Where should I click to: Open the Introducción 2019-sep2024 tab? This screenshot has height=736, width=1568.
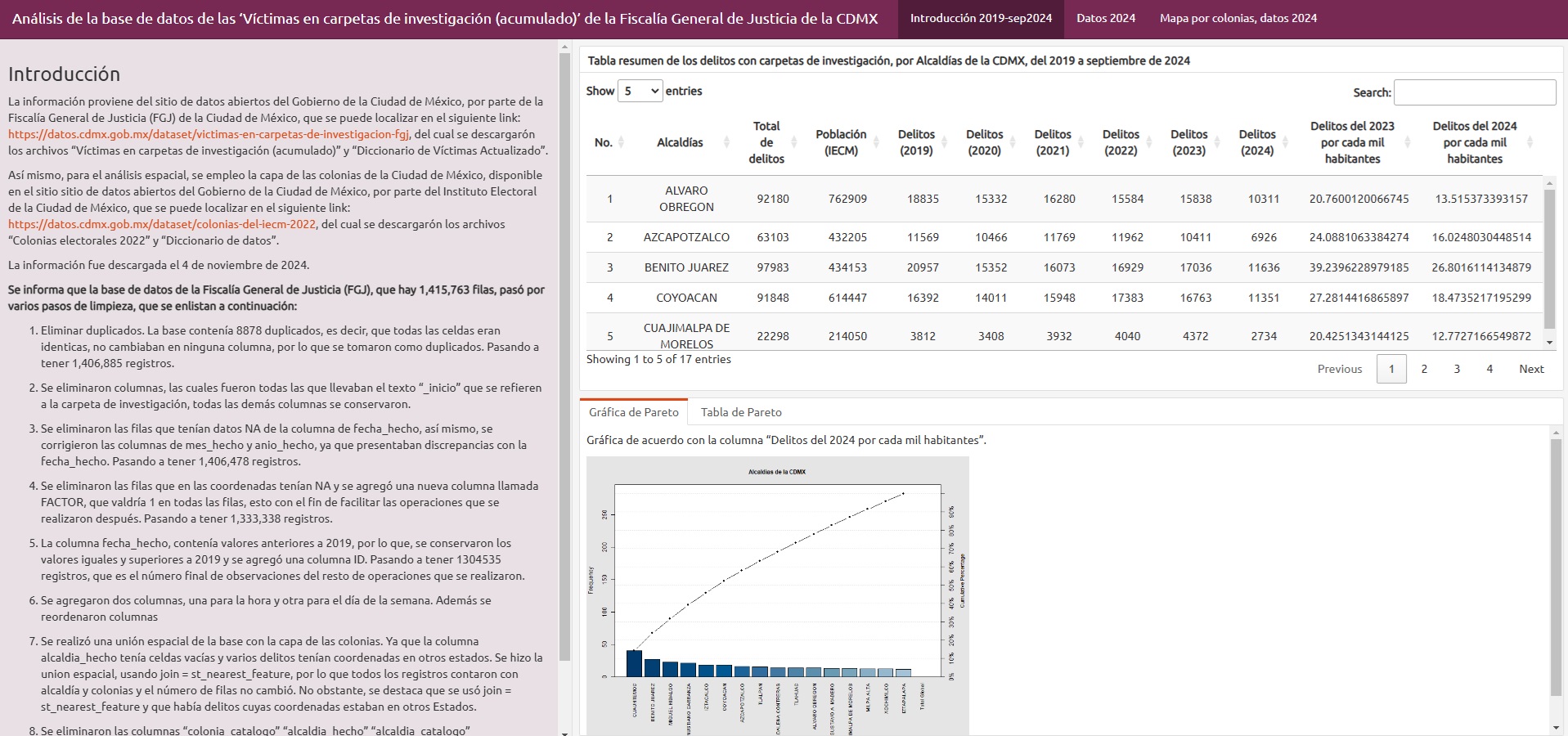click(x=981, y=19)
